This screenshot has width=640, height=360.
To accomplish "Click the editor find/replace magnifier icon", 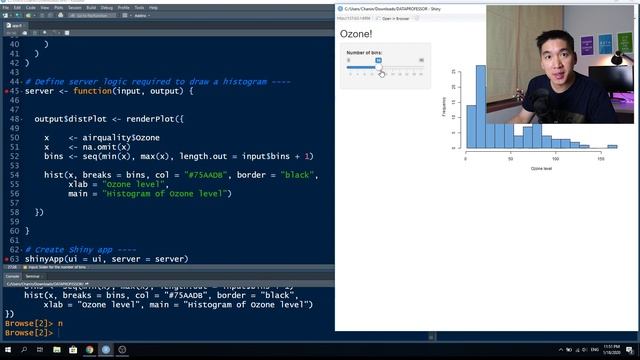I will coord(45,33).
